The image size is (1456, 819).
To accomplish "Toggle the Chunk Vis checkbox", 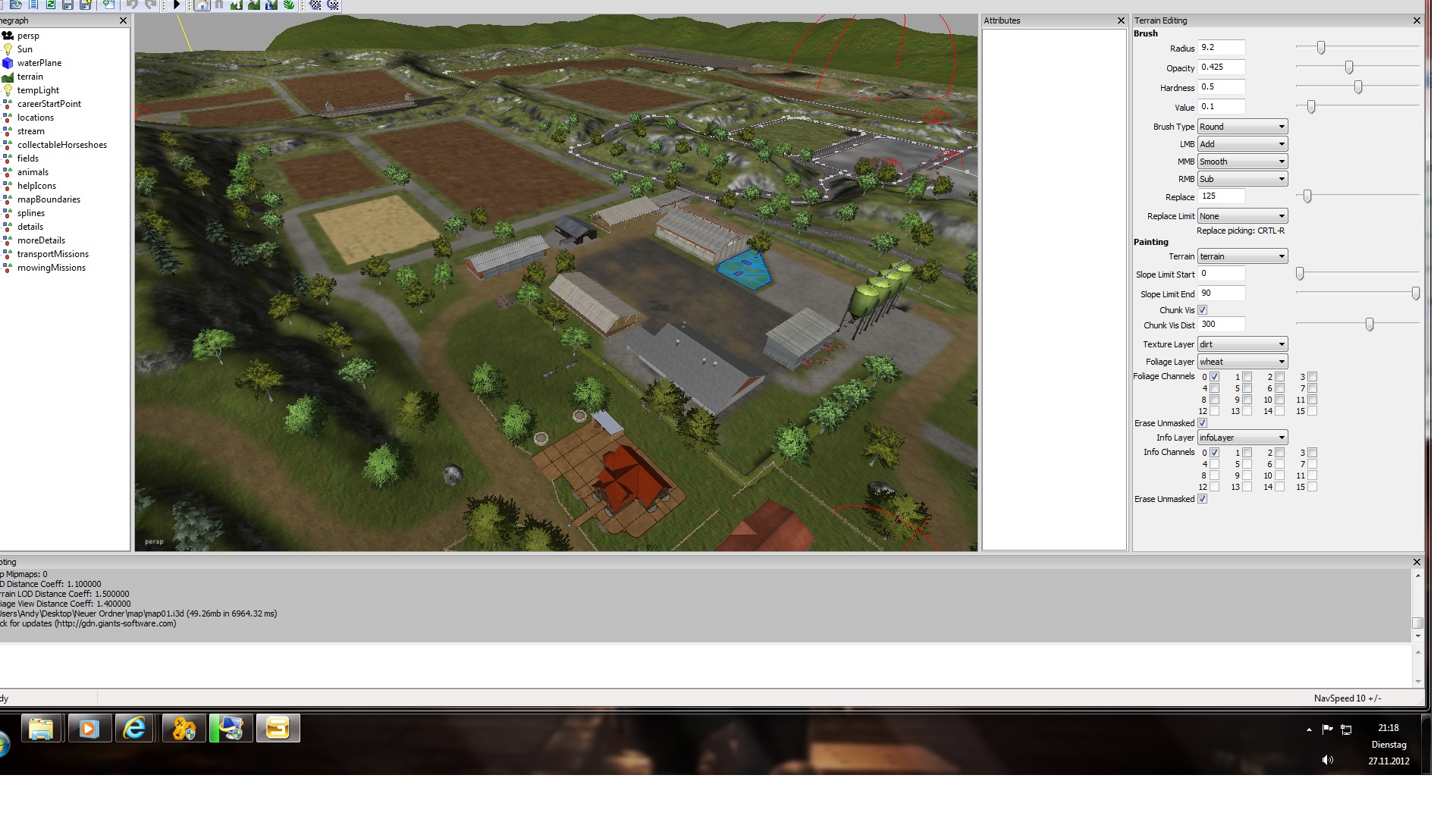I will (x=1202, y=310).
